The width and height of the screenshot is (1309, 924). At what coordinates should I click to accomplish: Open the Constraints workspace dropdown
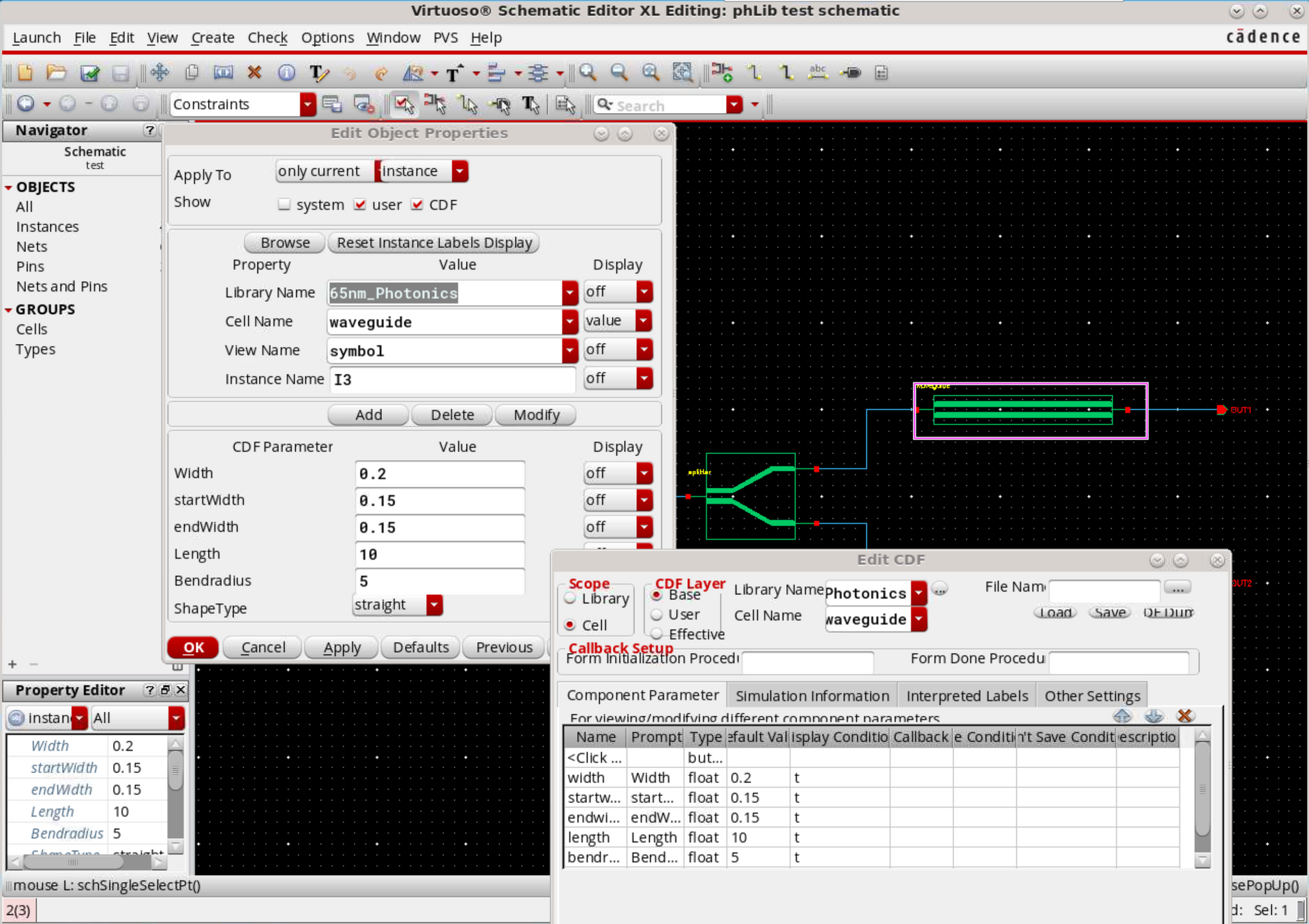pyautogui.click(x=307, y=104)
